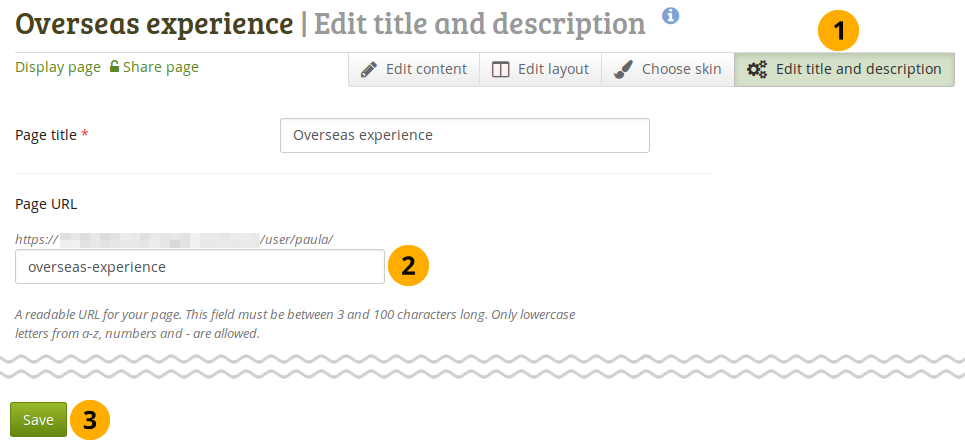
Task: Select the Edit title and description tab
Action: click(x=845, y=70)
